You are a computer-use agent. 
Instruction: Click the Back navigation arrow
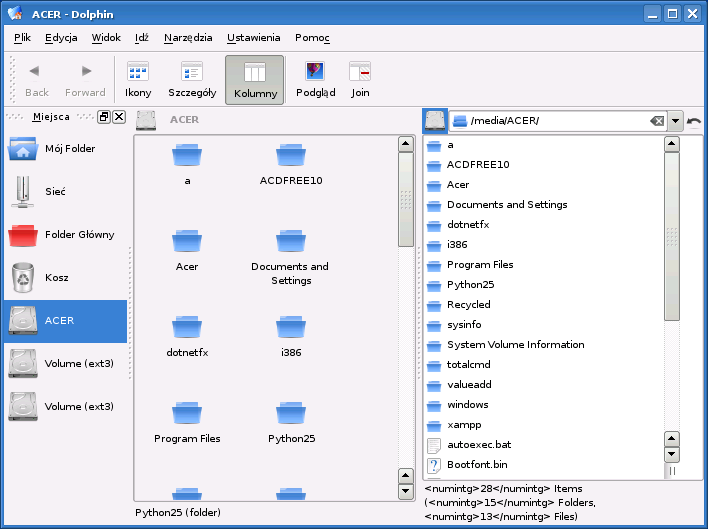point(36,79)
